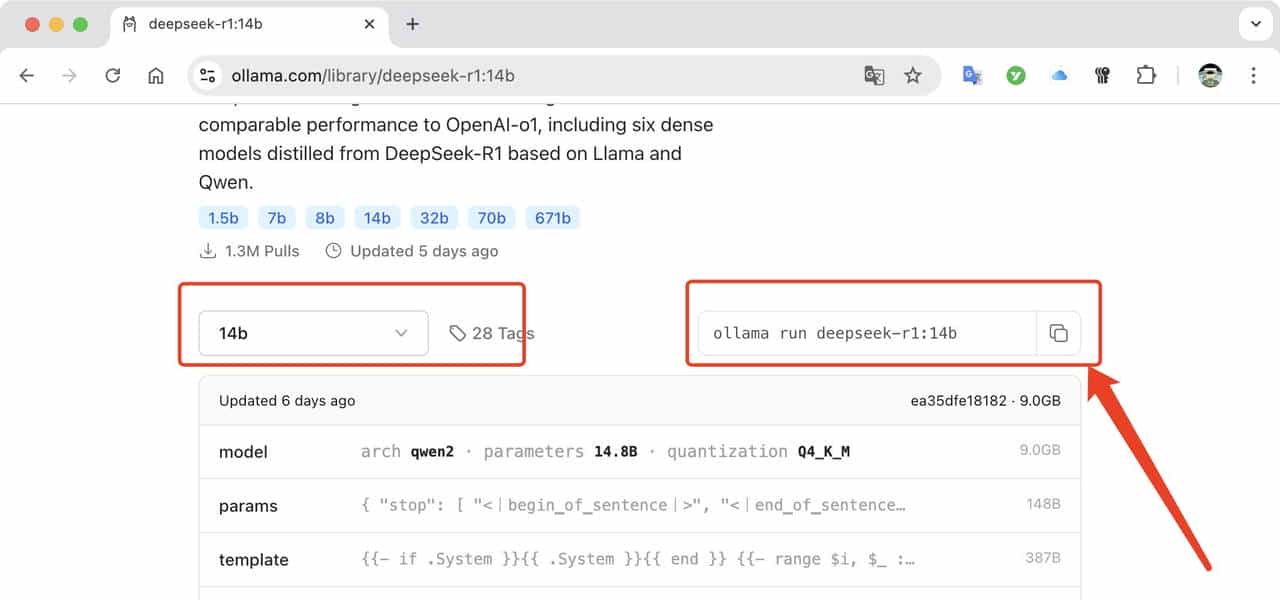The height and width of the screenshot is (600, 1280).
Task: Click the quantization Q4_K_M text
Action: 758,451
